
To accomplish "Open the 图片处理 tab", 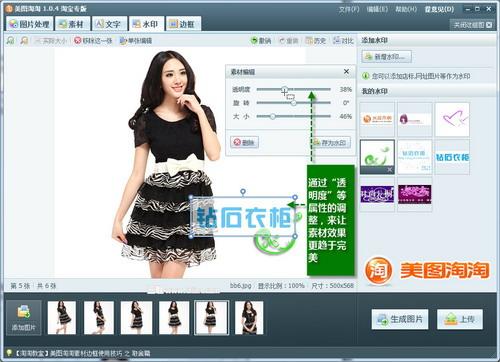I will coord(29,24).
